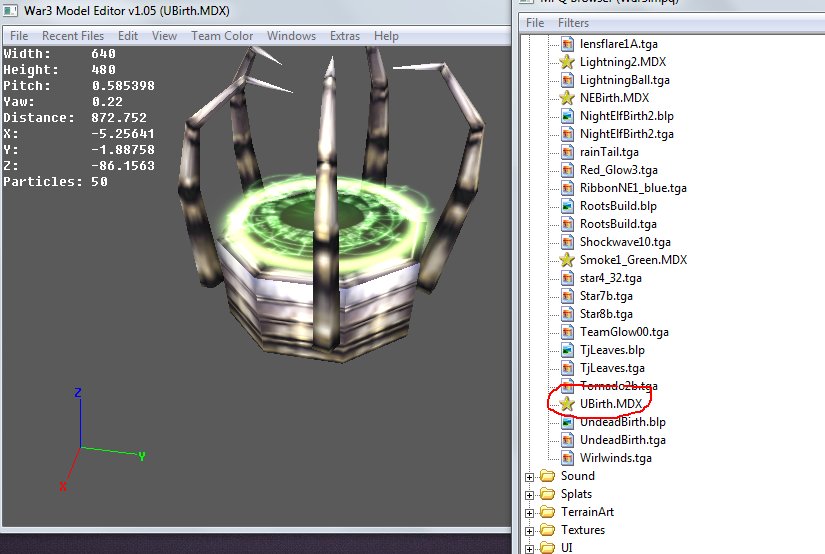The width and height of the screenshot is (825, 554).
Task: Click the Lightning2.MDX star icon
Action: [567, 62]
